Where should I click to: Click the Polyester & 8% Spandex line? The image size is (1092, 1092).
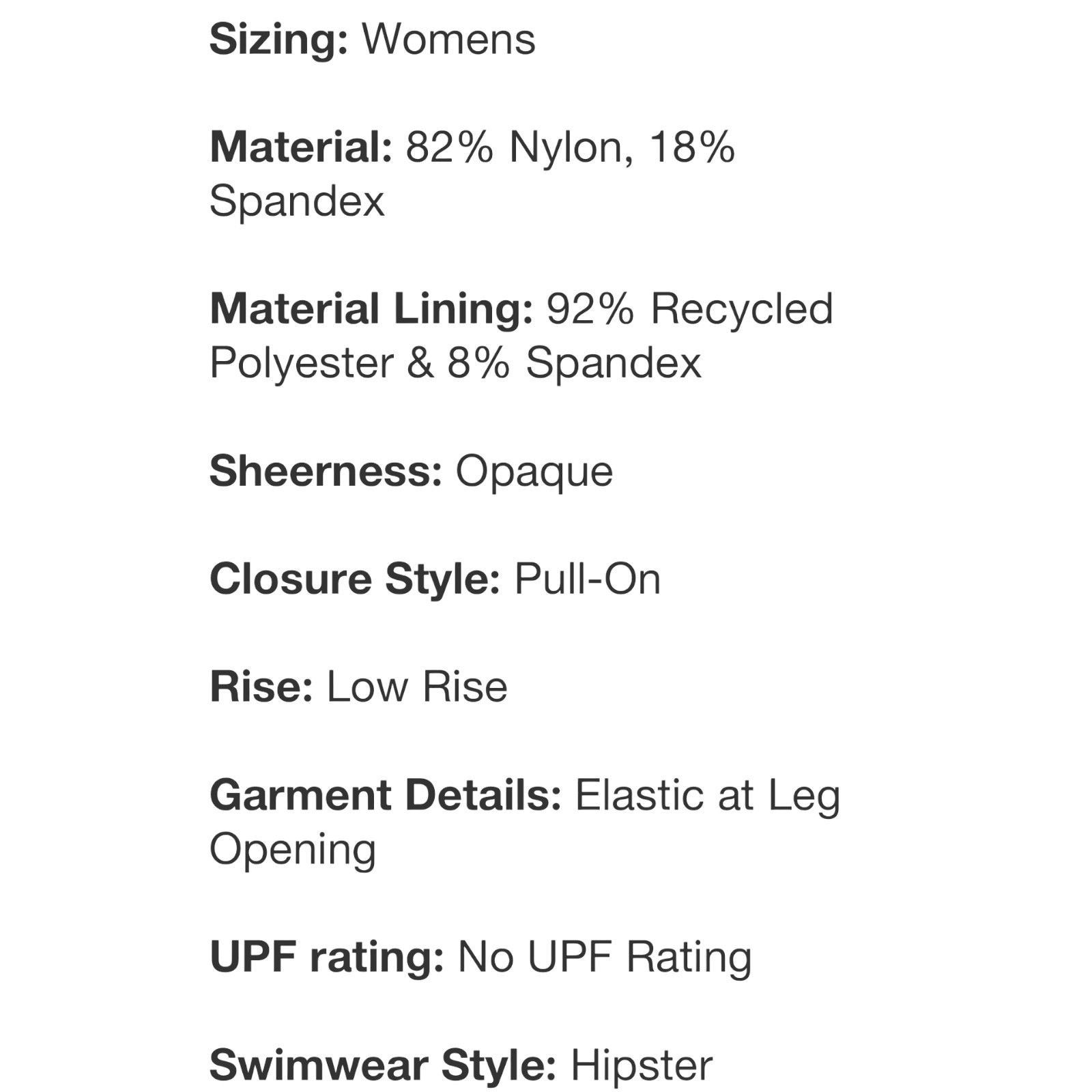click(455, 362)
